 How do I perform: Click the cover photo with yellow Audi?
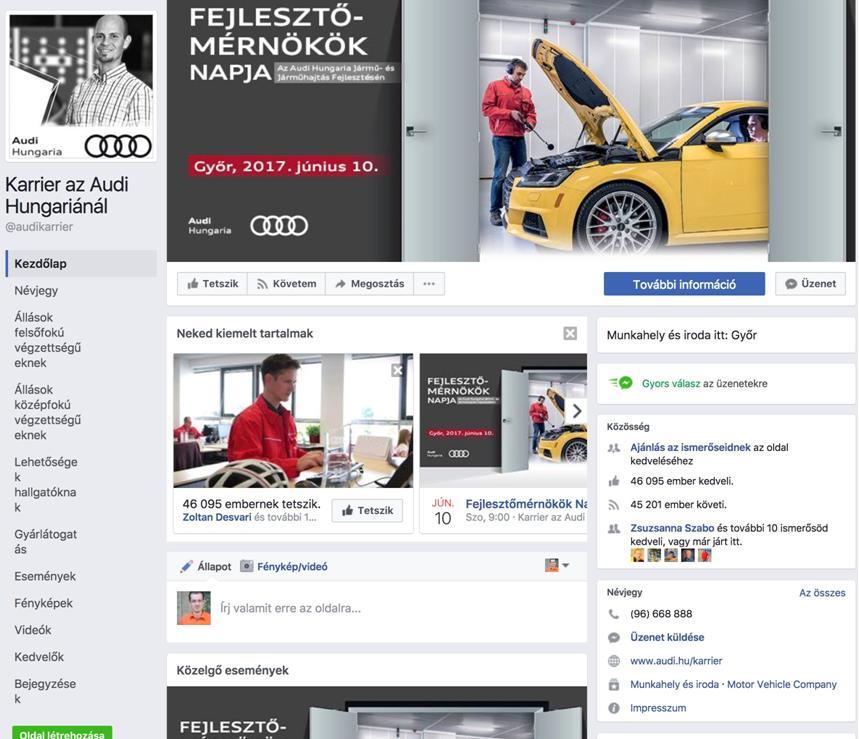pos(511,130)
